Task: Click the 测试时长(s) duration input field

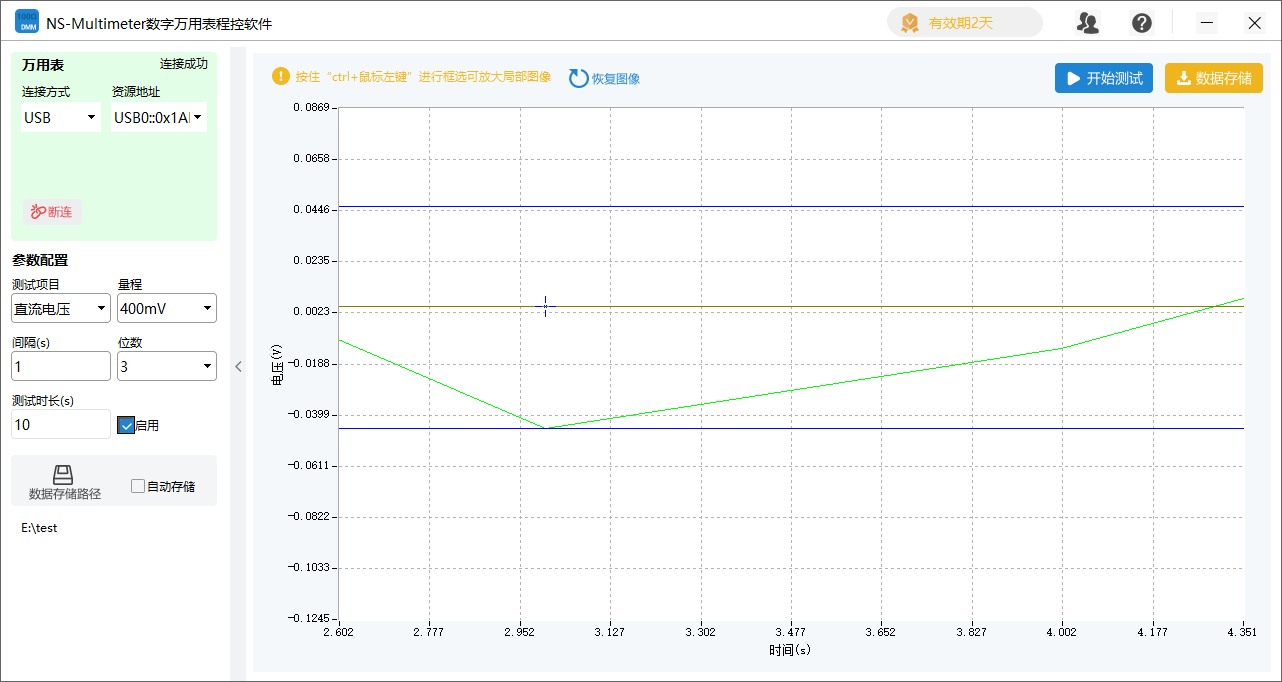Action: tap(60, 424)
